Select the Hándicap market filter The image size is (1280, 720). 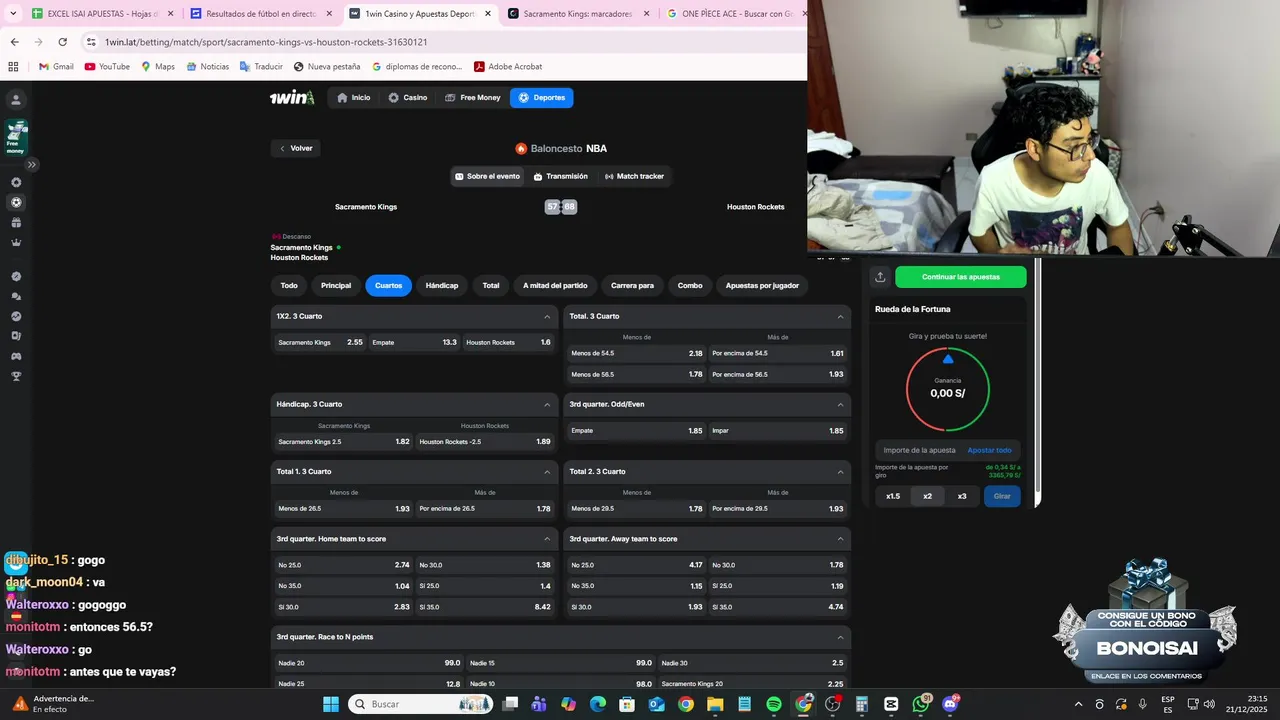coord(442,285)
